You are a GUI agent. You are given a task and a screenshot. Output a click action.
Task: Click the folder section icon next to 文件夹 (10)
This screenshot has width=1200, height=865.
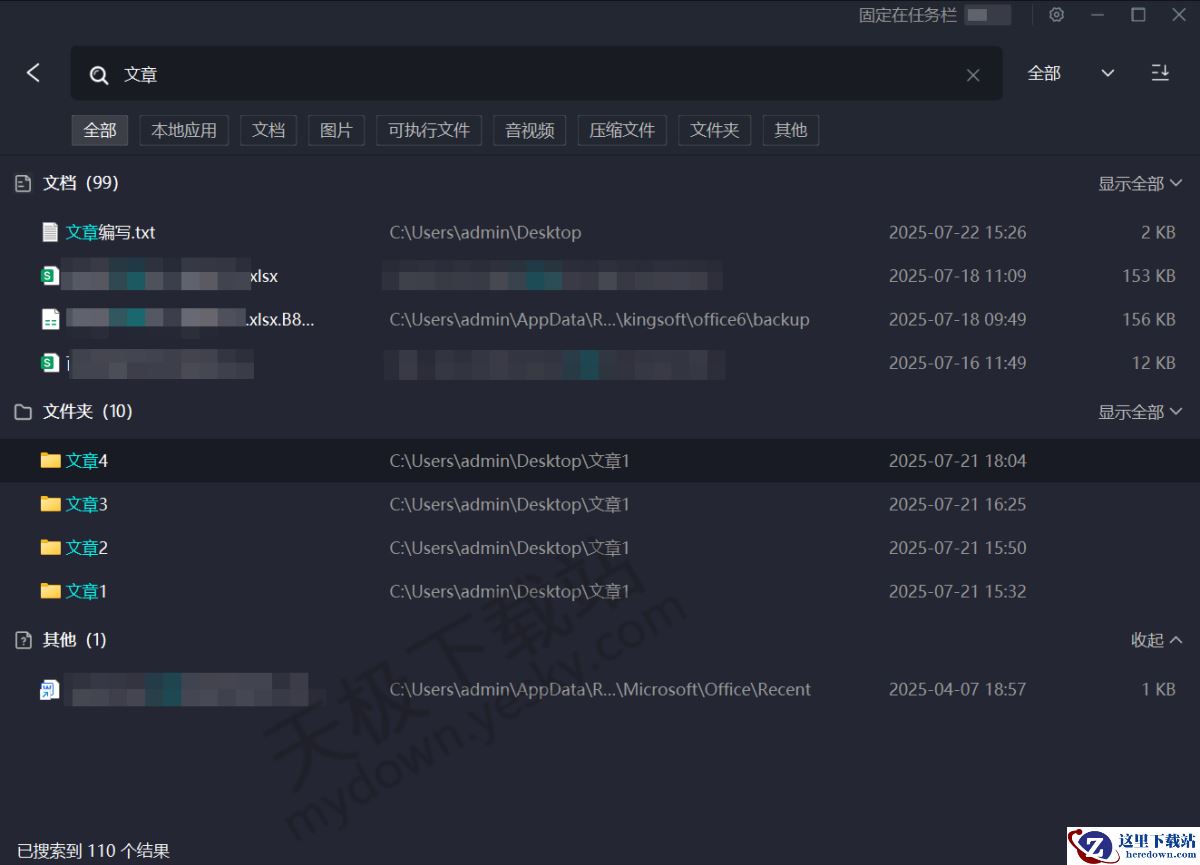[x=22, y=411]
